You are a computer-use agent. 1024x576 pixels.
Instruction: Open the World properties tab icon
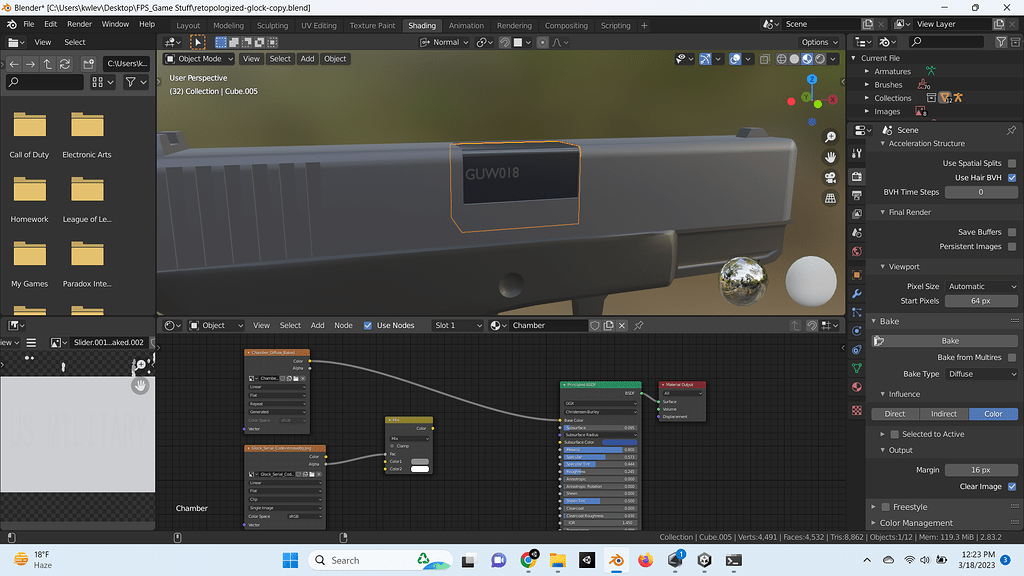857,251
